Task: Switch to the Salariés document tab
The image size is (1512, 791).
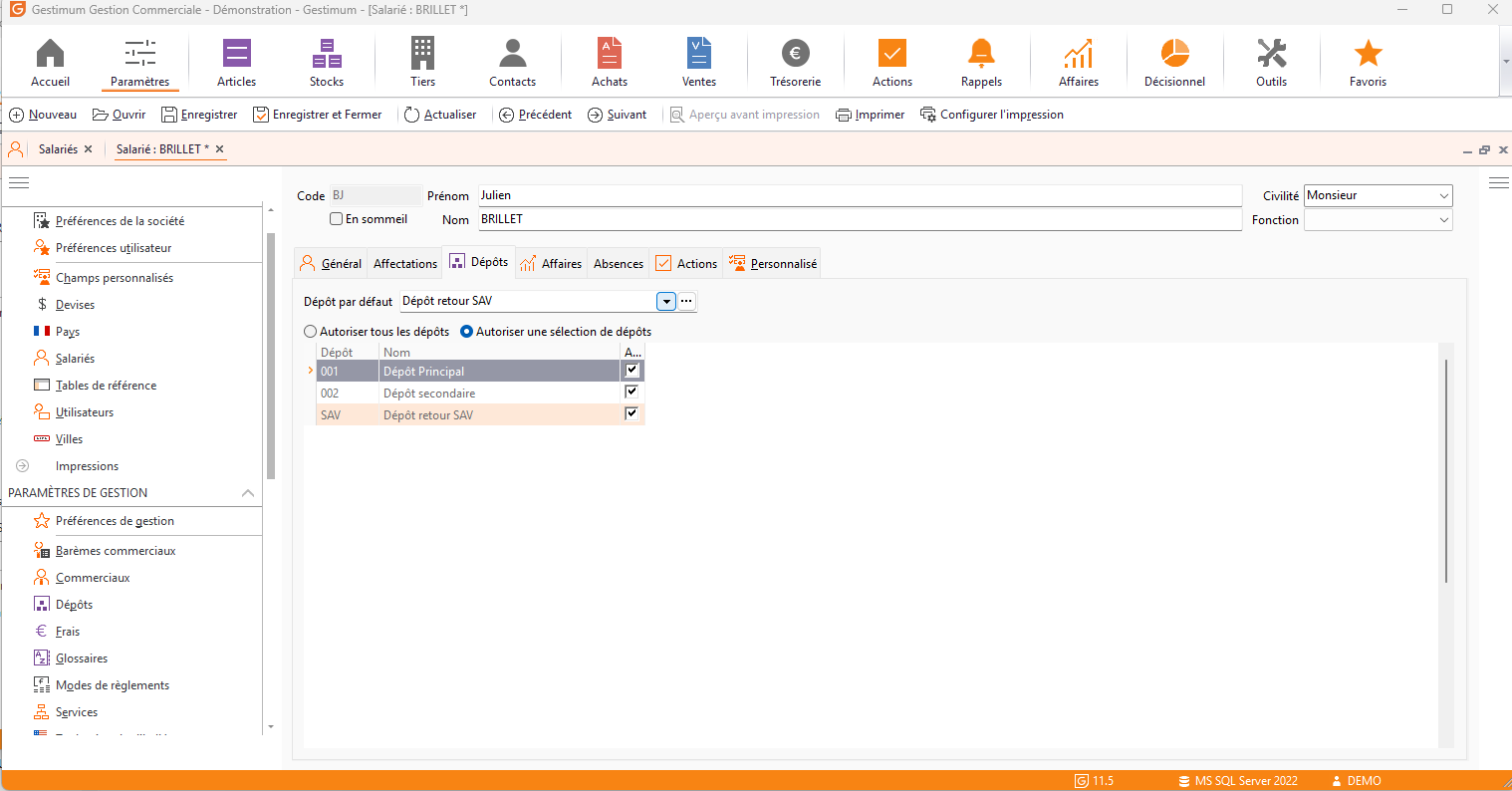Action: coord(58,149)
